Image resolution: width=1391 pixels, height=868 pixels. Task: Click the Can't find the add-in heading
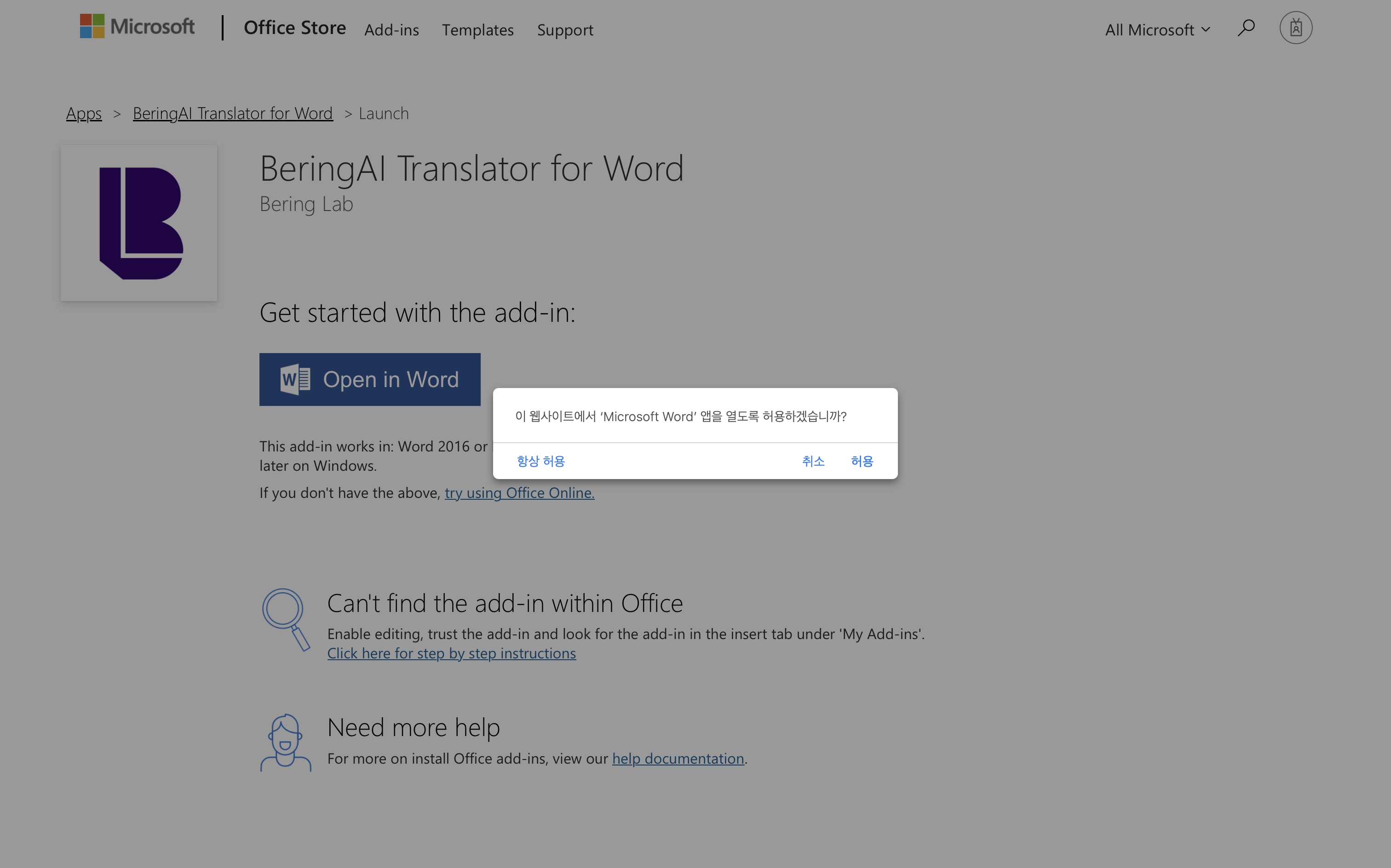click(505, 603)
